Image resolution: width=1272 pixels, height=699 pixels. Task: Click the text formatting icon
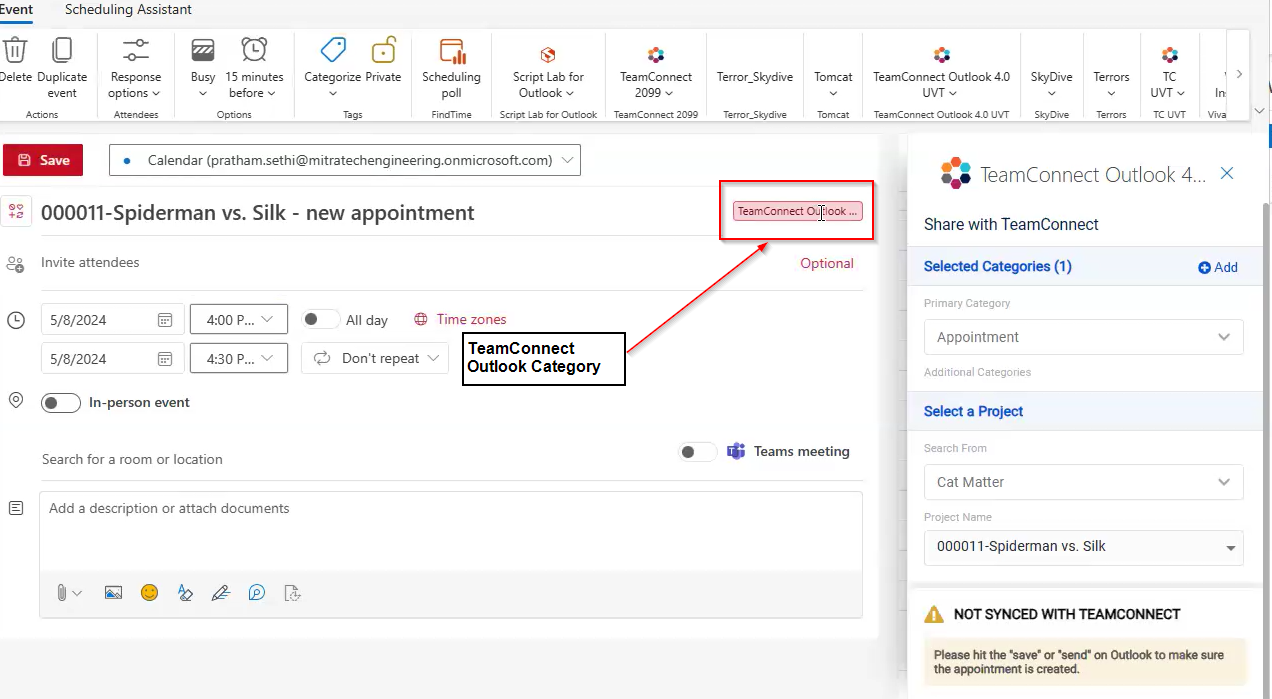pos(185,593)
